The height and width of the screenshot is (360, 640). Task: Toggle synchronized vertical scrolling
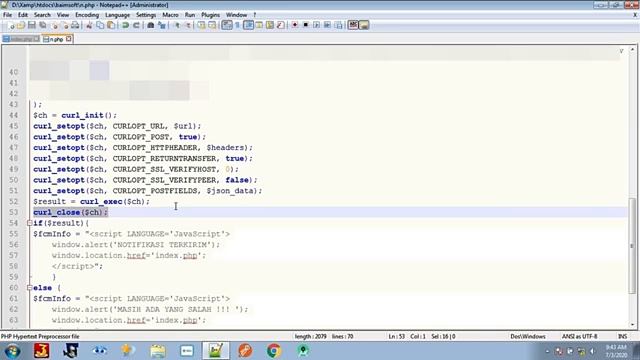(x=201, y=25)
